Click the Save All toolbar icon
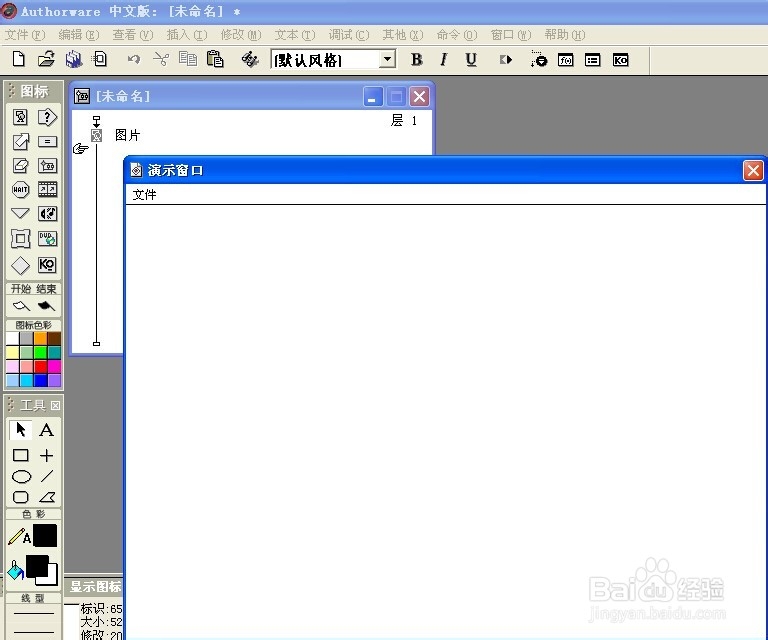Viewport: 768px width, 640px height. (73, 59)
